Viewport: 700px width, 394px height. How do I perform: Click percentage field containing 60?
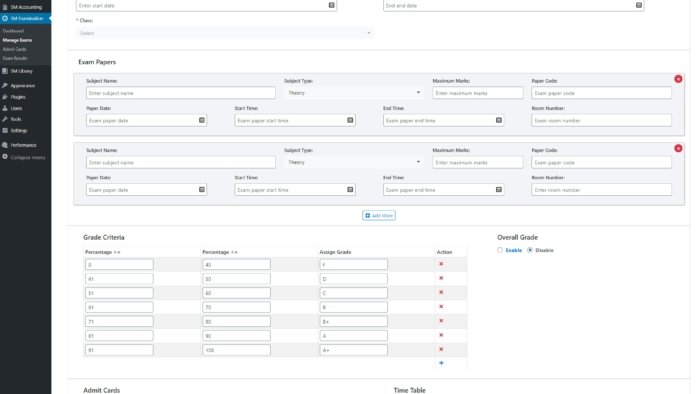click(236, 293)
